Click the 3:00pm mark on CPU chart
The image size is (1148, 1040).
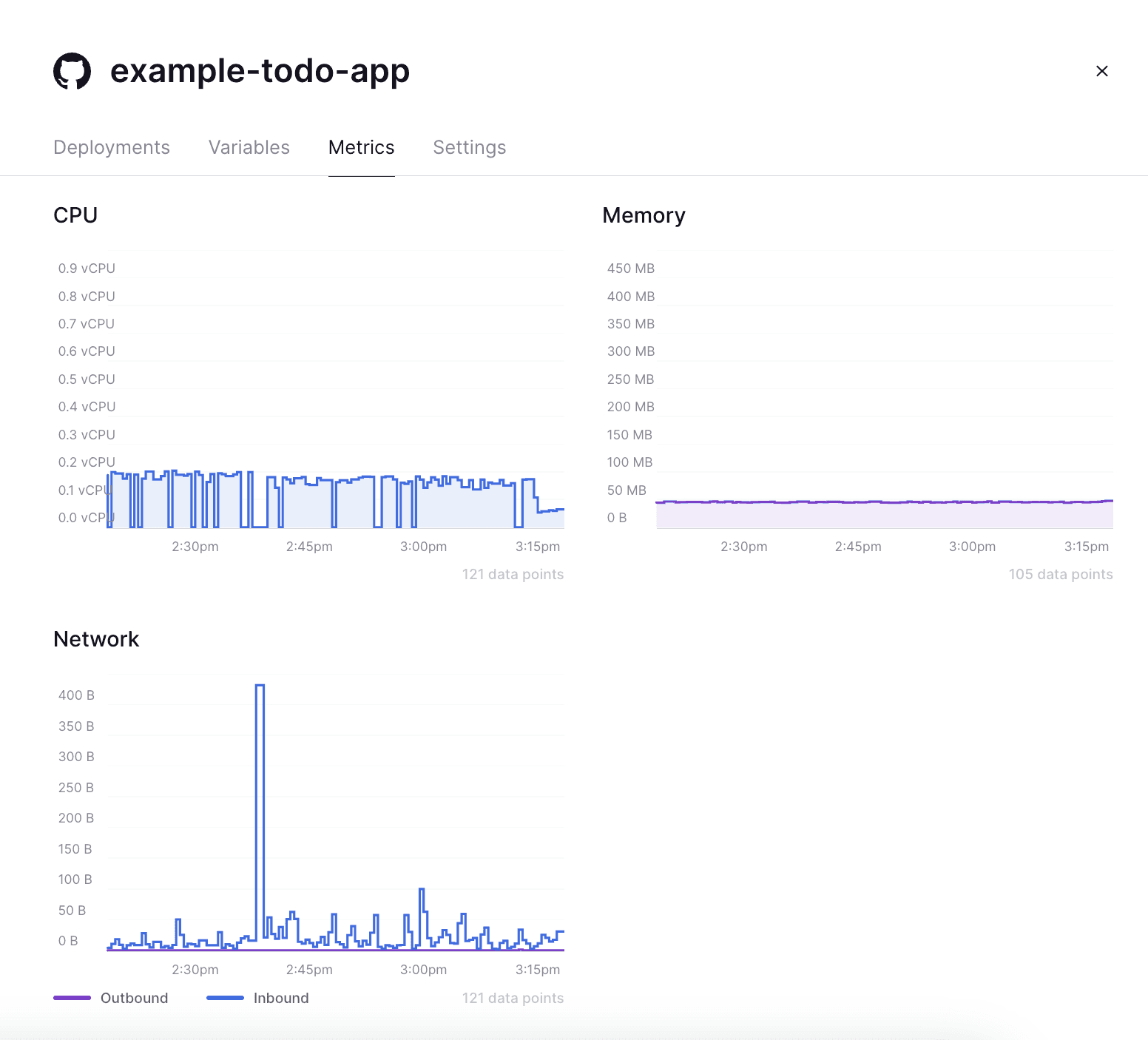423,547
